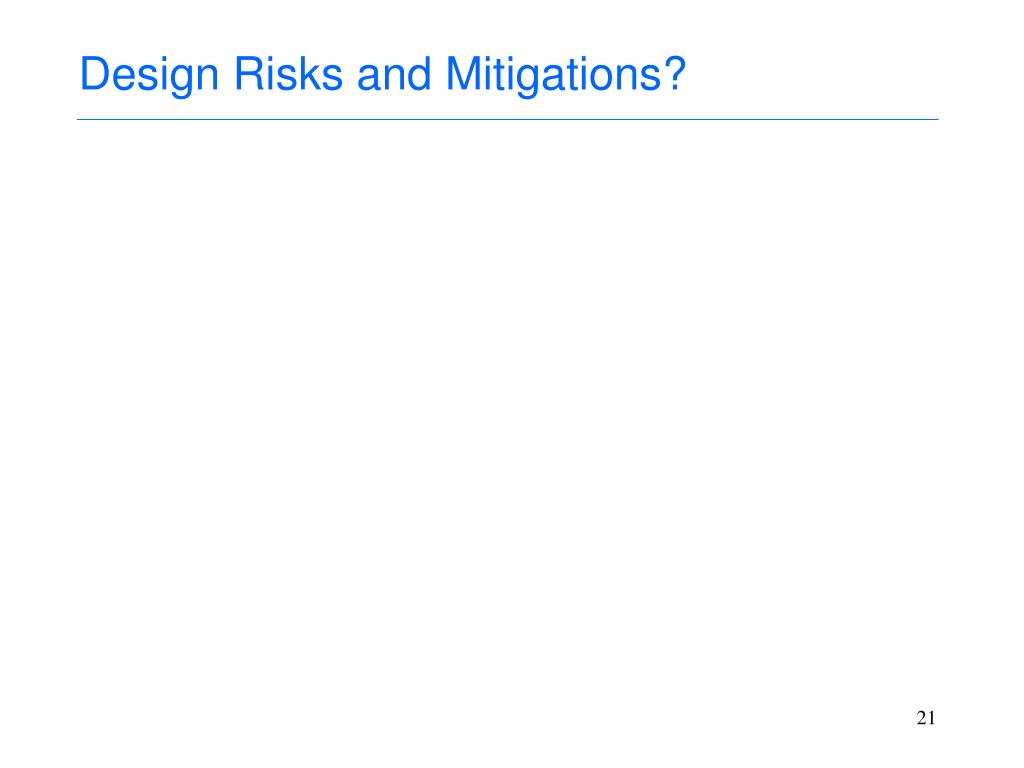
Task: Select the word 'Design' in the title
Action: (149, 76)
